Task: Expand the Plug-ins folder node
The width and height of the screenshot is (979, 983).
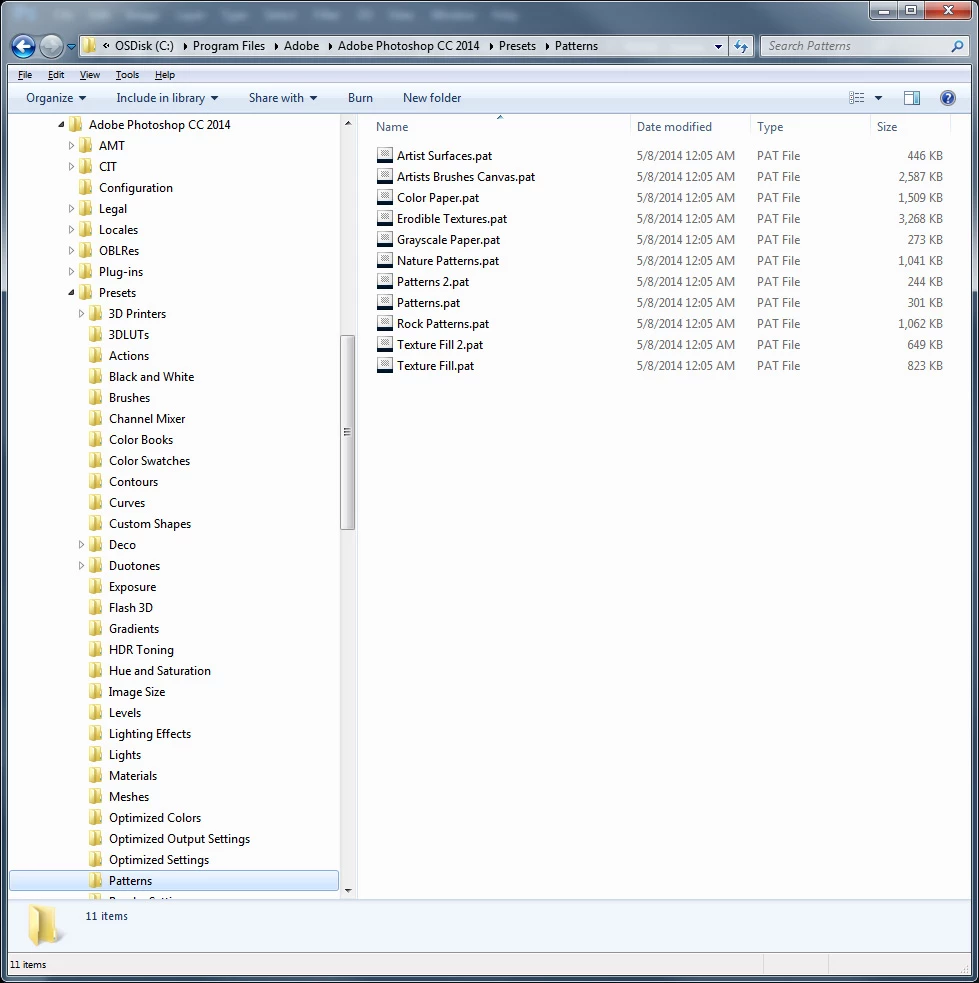Action: point(71,271)
